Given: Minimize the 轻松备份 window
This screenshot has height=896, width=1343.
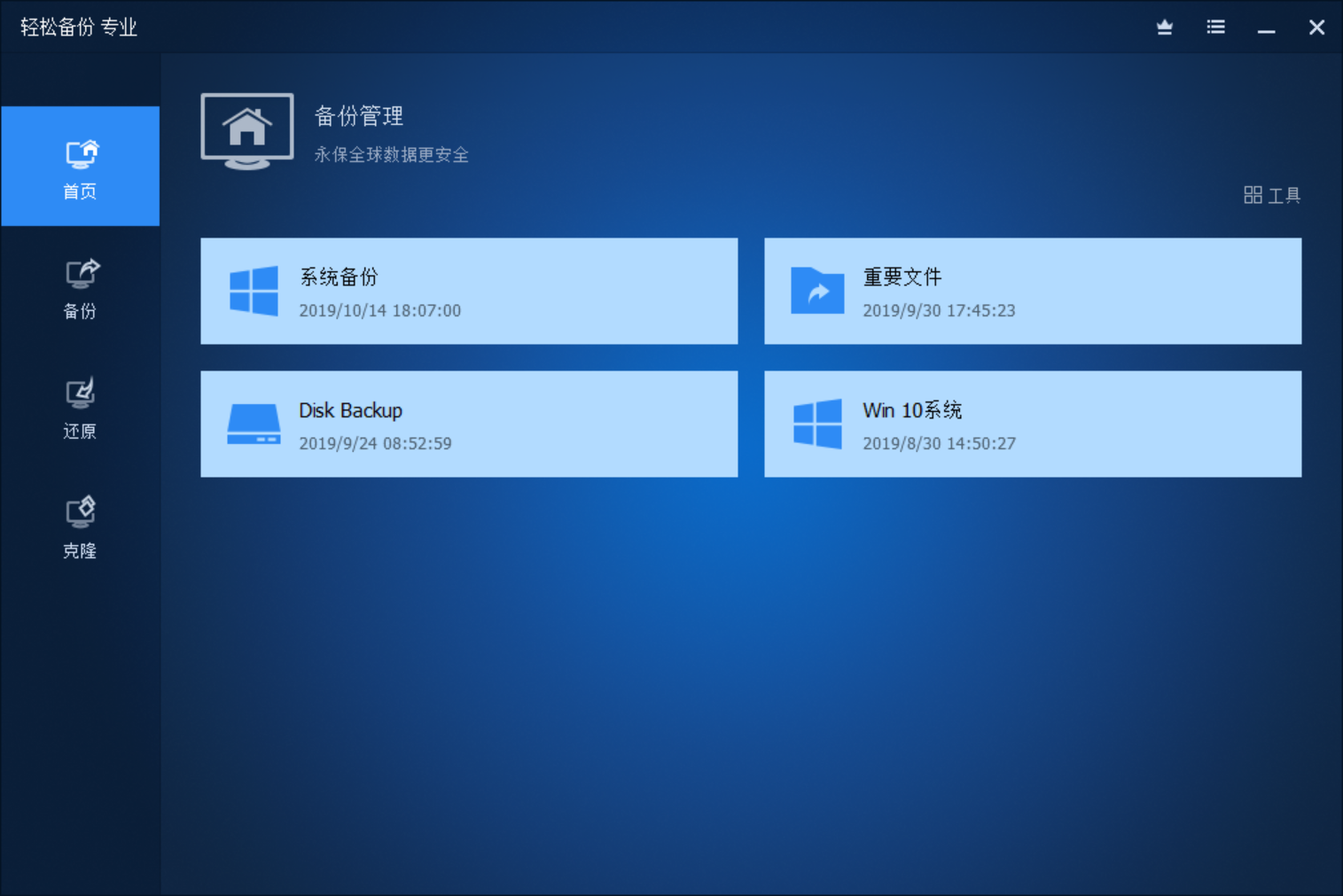Looking at the screenshot, I should pyautogui.click(x=1266, y=27).
